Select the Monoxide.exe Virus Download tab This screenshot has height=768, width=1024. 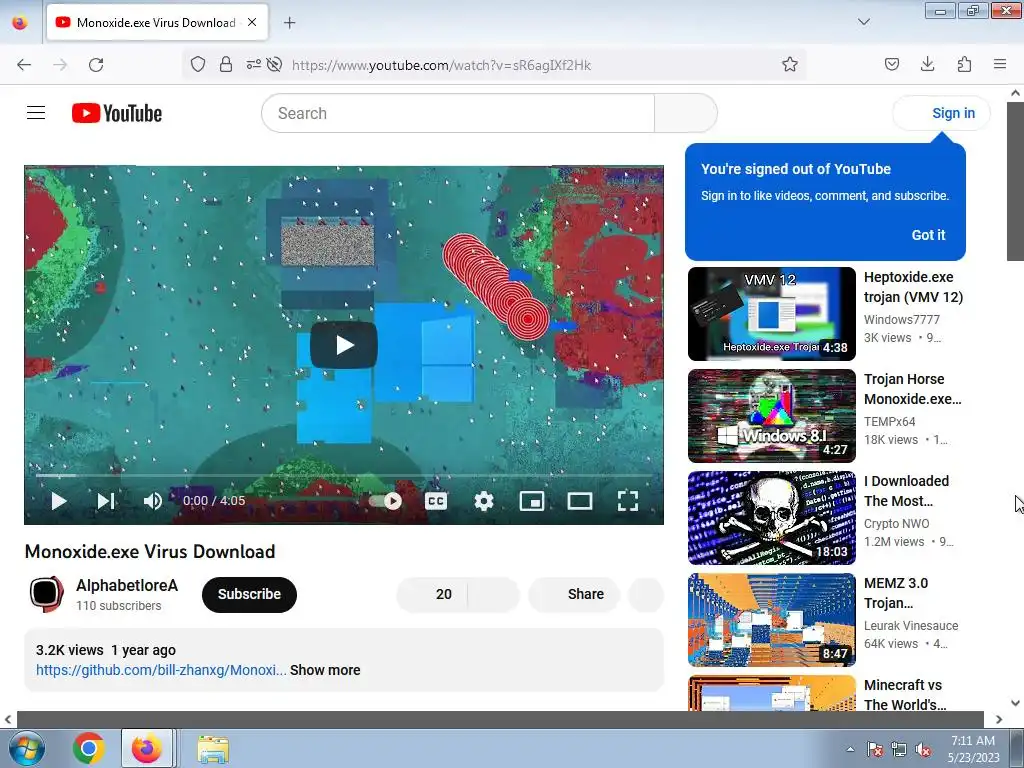[x=157, y=22]
